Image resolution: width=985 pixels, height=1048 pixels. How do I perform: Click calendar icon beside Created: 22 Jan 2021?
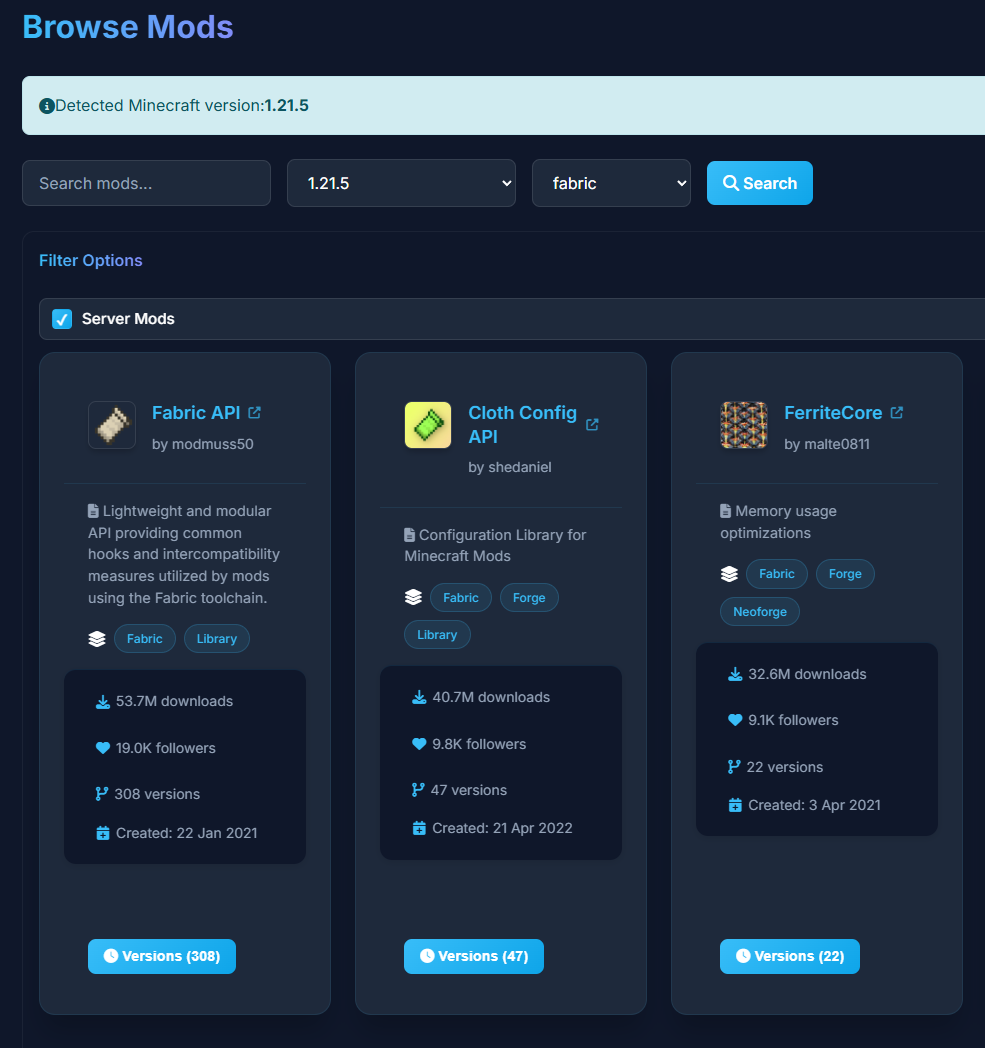[x=103, y=833]
